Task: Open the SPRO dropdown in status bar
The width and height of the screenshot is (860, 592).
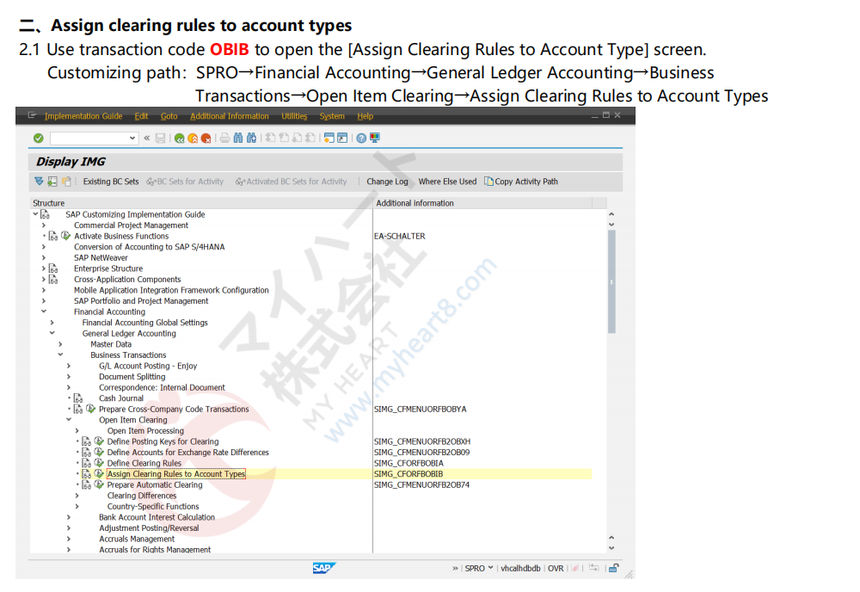Action: click(490, 568)
